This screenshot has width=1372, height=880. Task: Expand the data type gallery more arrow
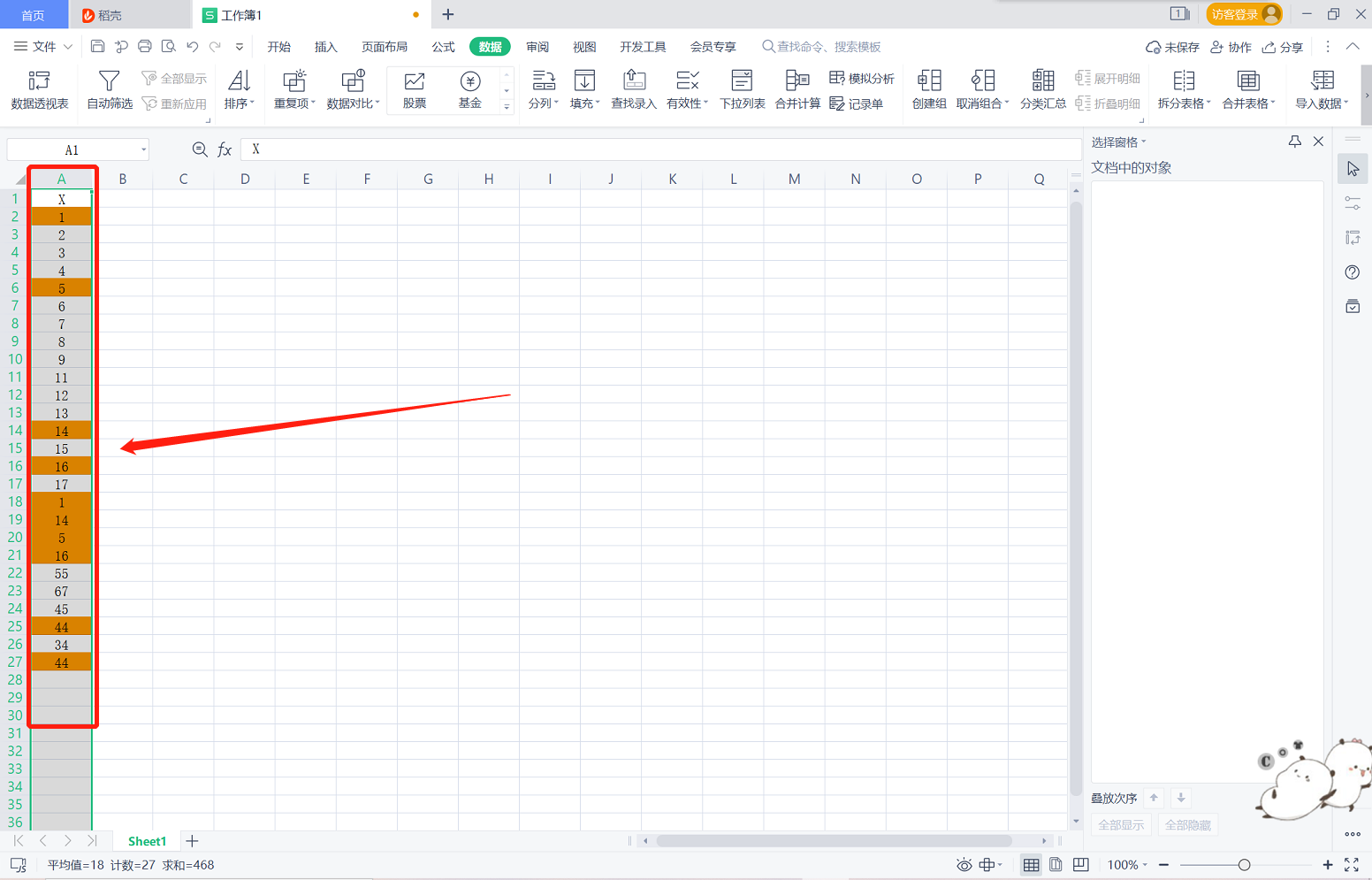[507, 107]
